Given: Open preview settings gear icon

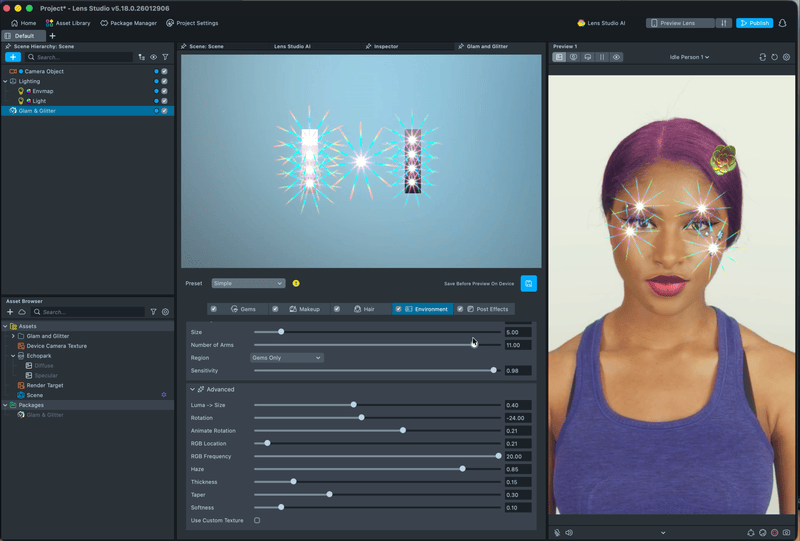Looking at the screenshot, I should pyautogui.click(x=786, y=57).
